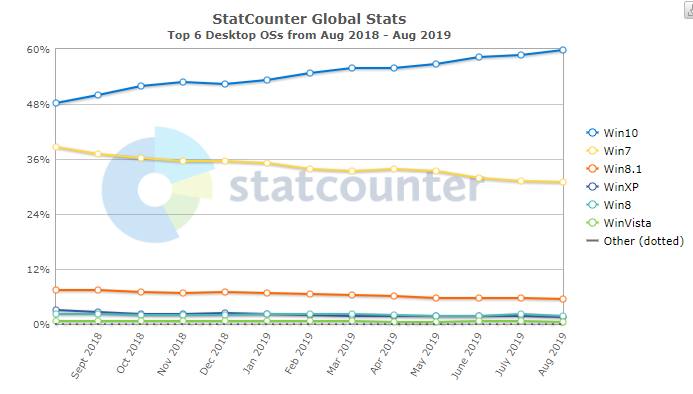Click the download icon at top right
693x394 pixels.
689,10
